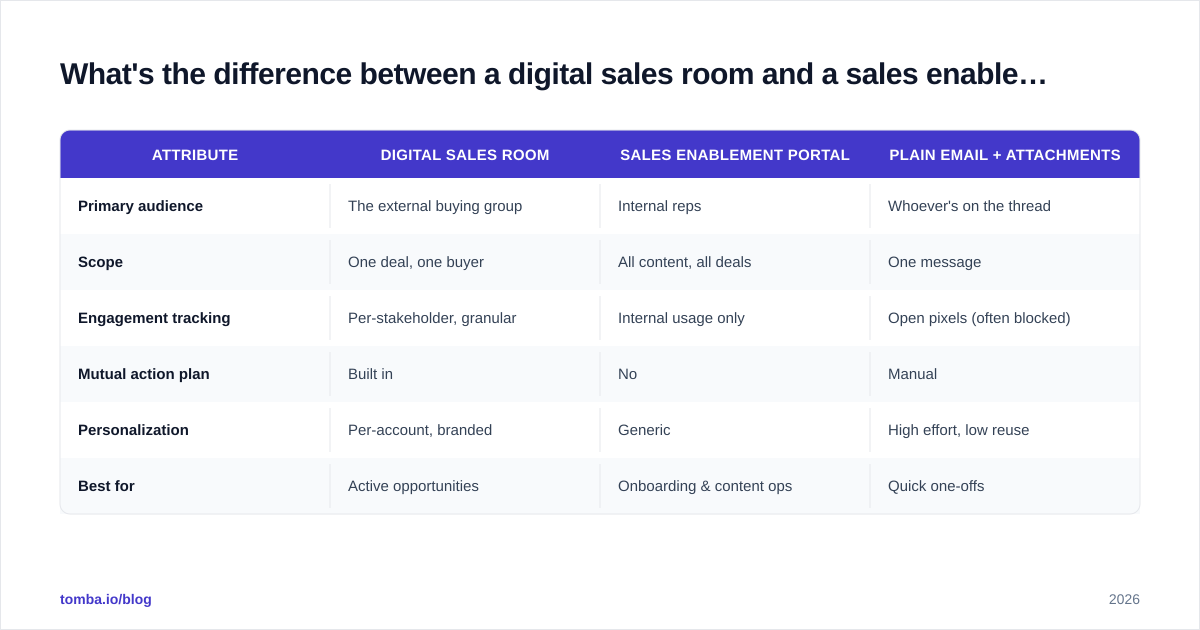This screenshot has width=1200, height=630.
Task: Click the cell Onboarding & content ops
Action: 705,486
